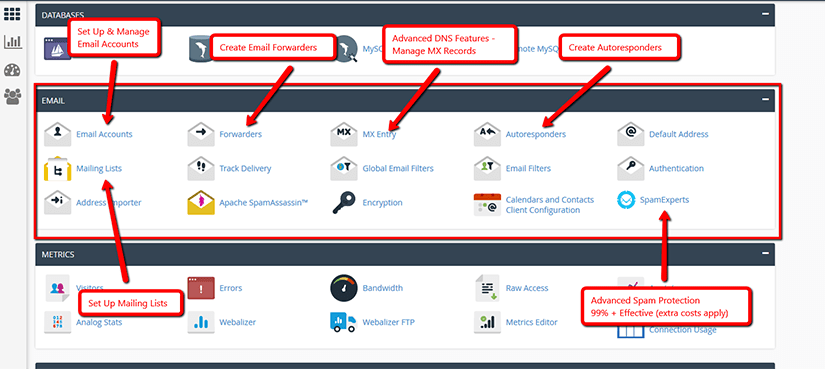This screenshot has width=825, height=369.
Task: Open the user manager people sidebar icon
Action: pyautogui.click(x=12, y=96)
